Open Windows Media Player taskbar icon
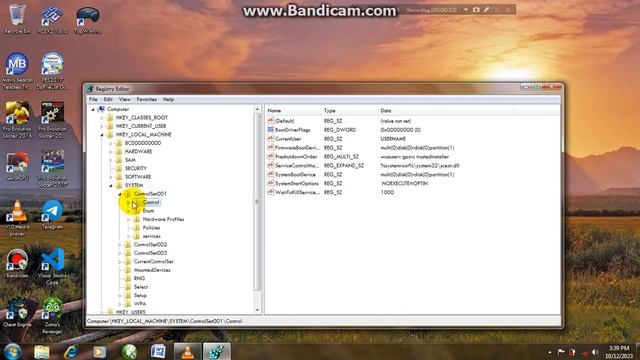 100,351
